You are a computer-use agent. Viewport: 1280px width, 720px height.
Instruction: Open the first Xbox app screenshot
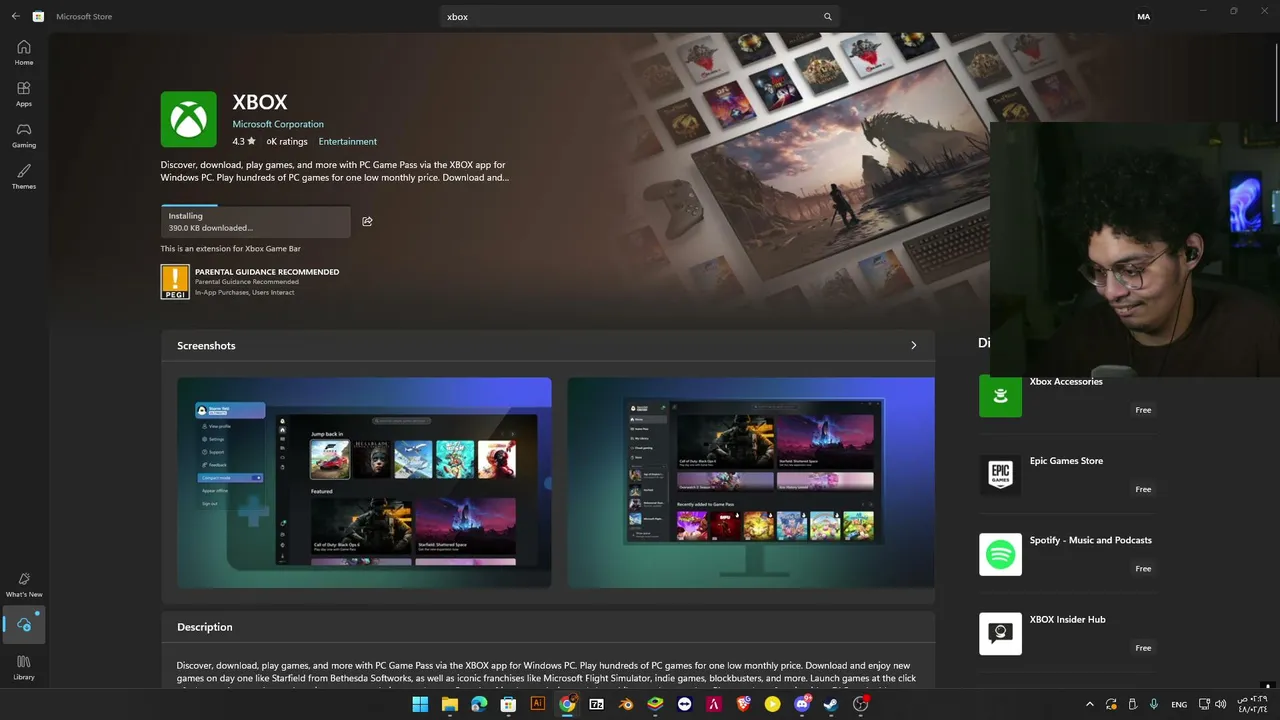click(364, 482)
